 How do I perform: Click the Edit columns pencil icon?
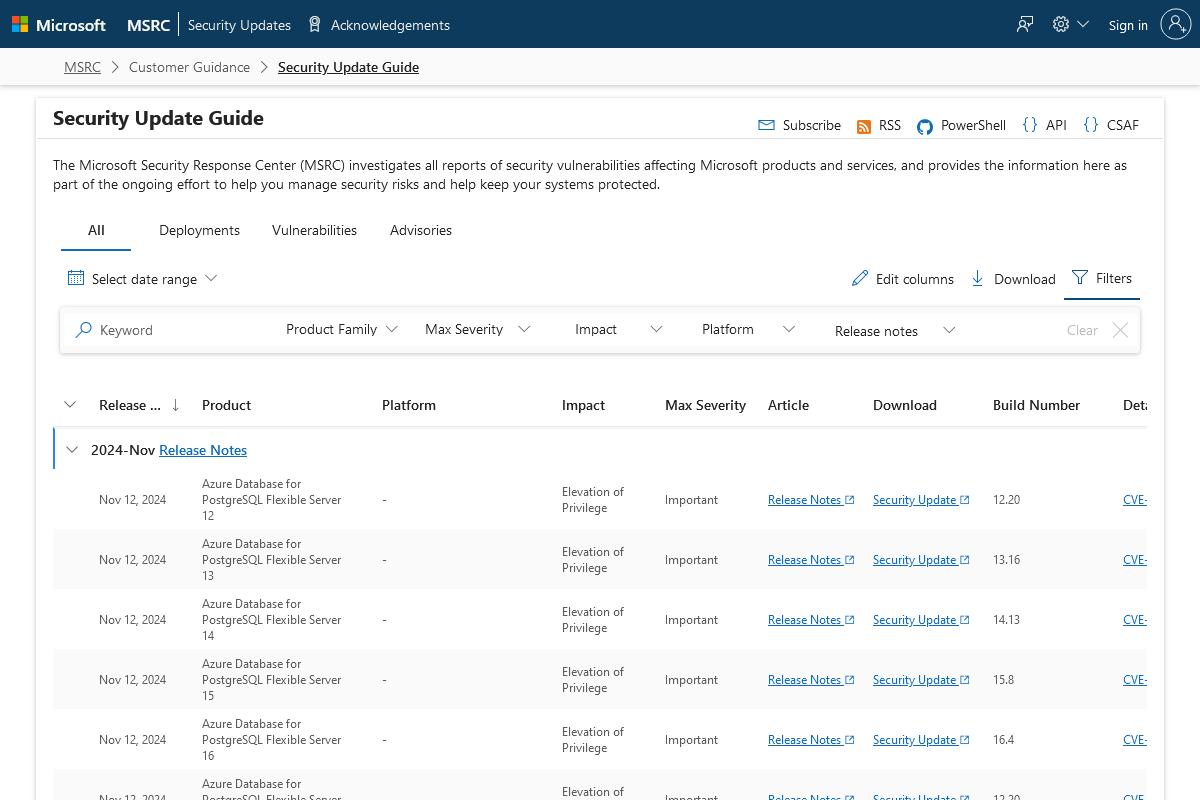tap(860, 278)
